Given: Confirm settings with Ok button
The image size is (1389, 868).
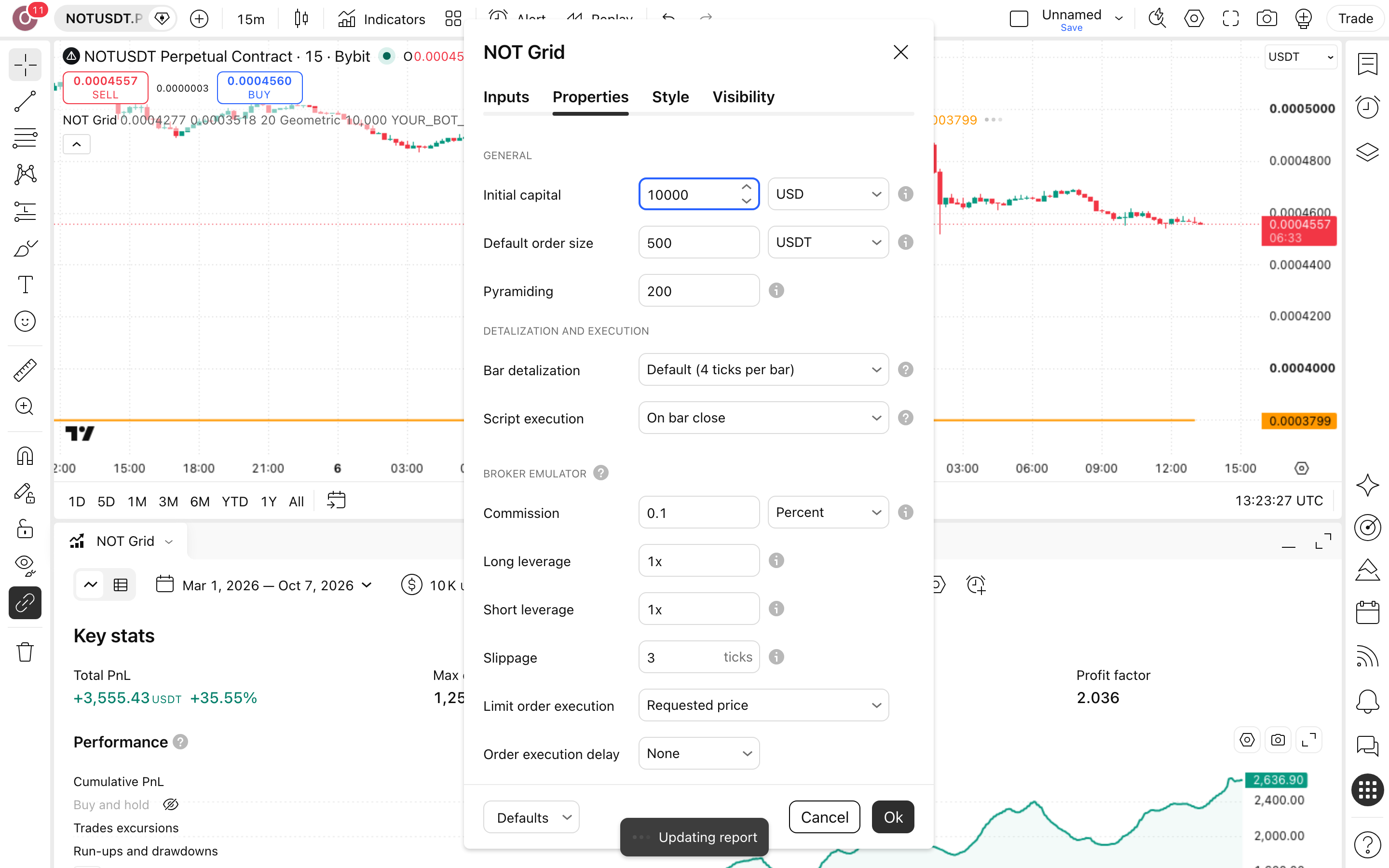Looking at the screenshot, I should click(x=893, y=817).
